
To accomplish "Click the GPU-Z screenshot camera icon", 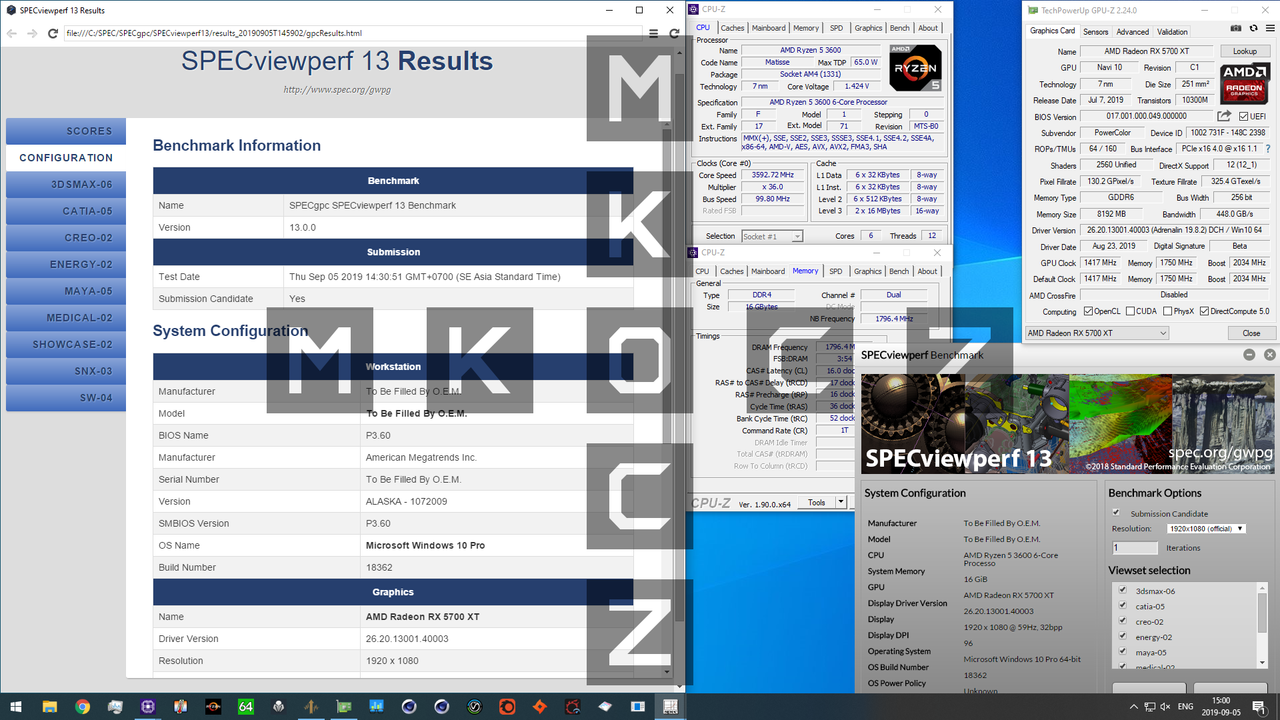I will click(1236, 28).
